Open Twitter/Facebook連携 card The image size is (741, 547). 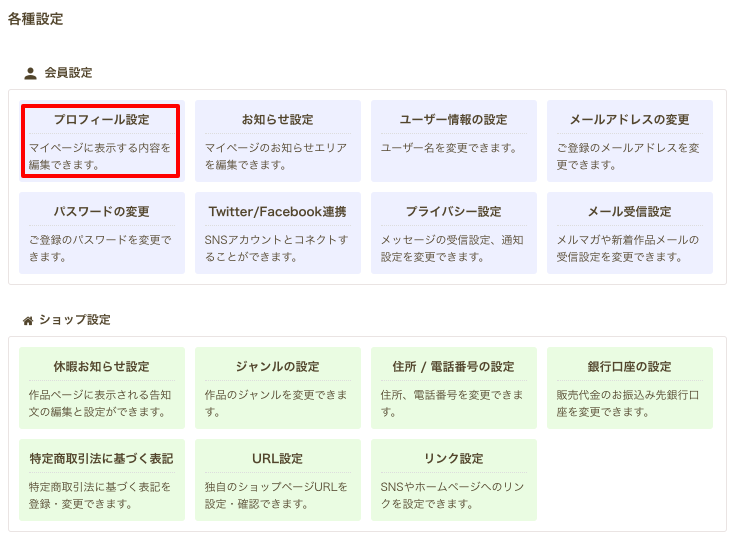[278, 233]
